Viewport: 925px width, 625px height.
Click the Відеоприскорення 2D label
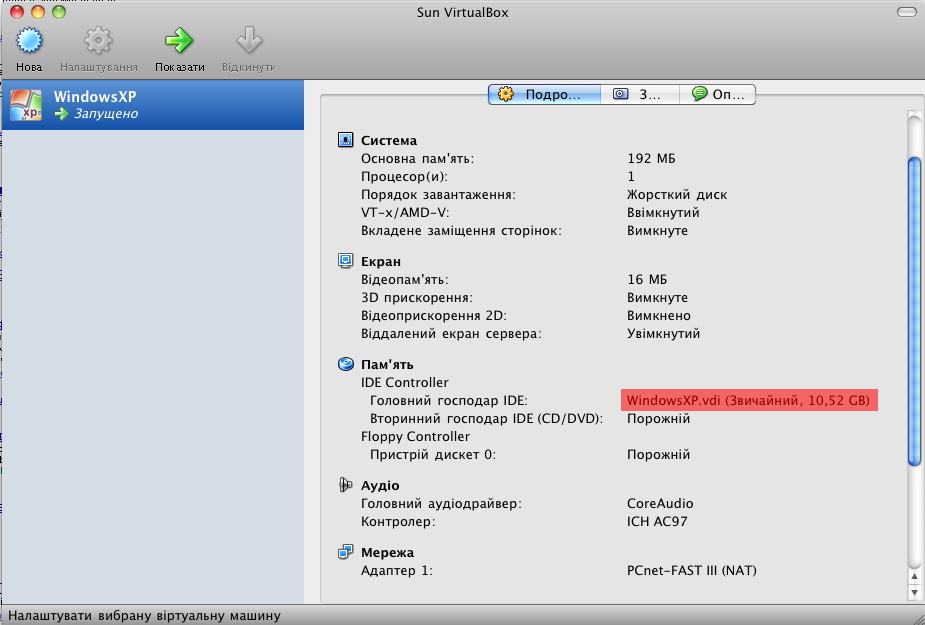(434, 316)
